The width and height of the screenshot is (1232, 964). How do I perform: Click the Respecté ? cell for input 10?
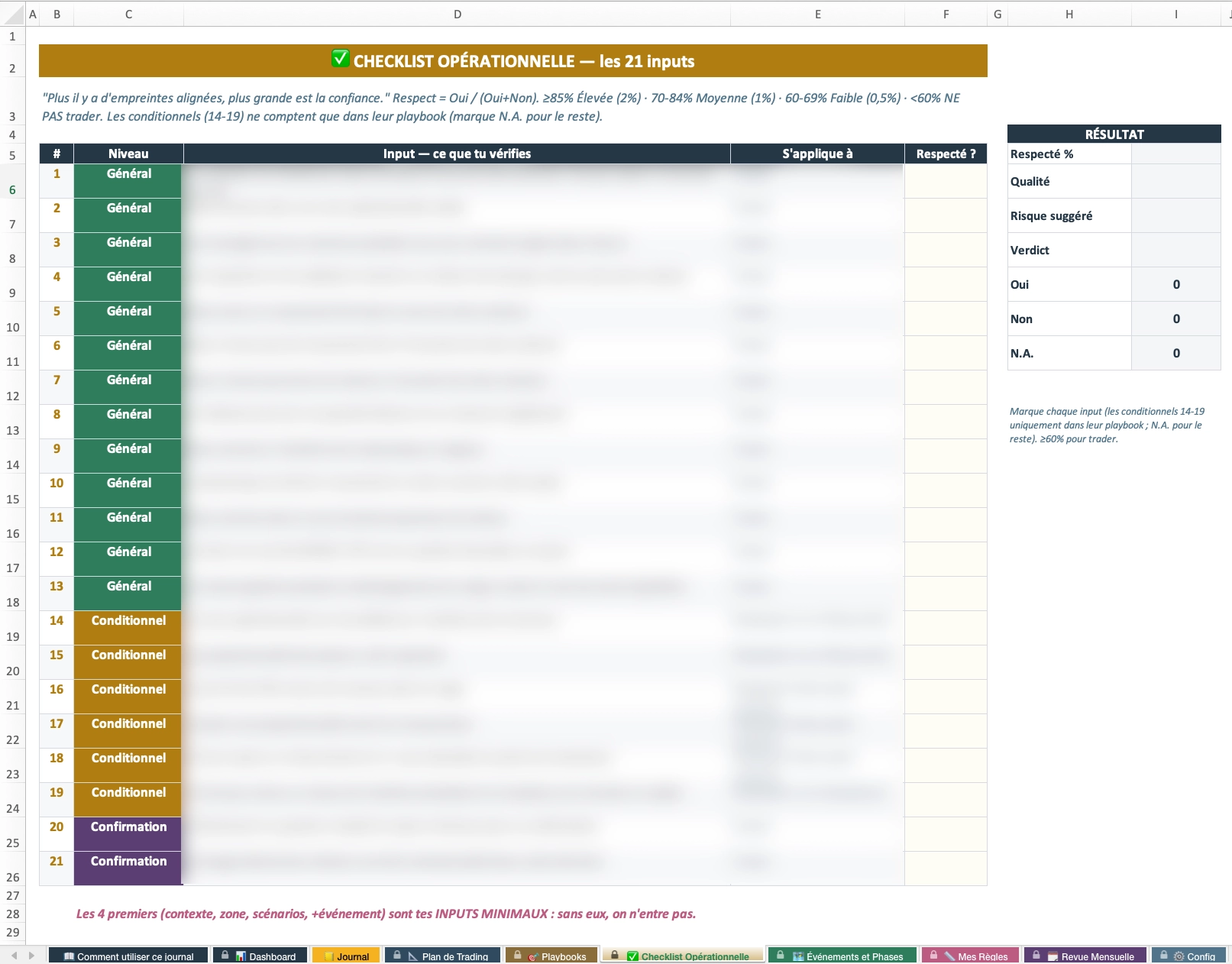pyautogui.click(x=946, y=491)
